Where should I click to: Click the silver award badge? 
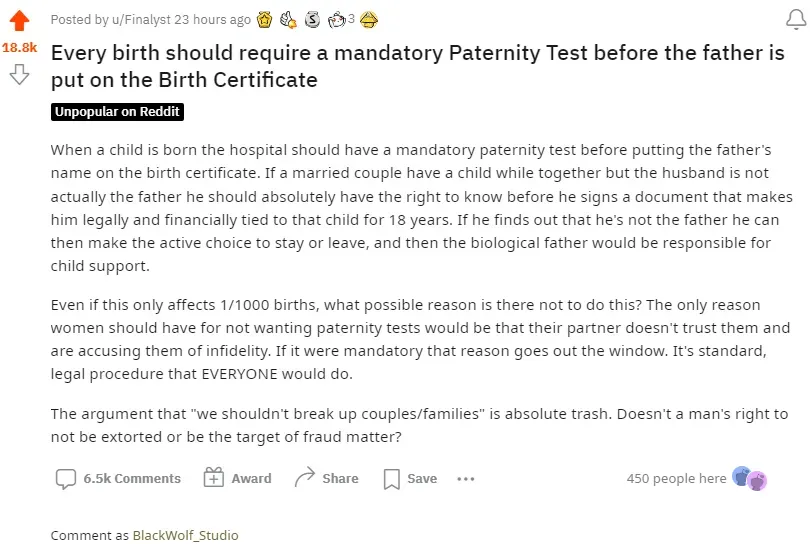pos(312,19)
